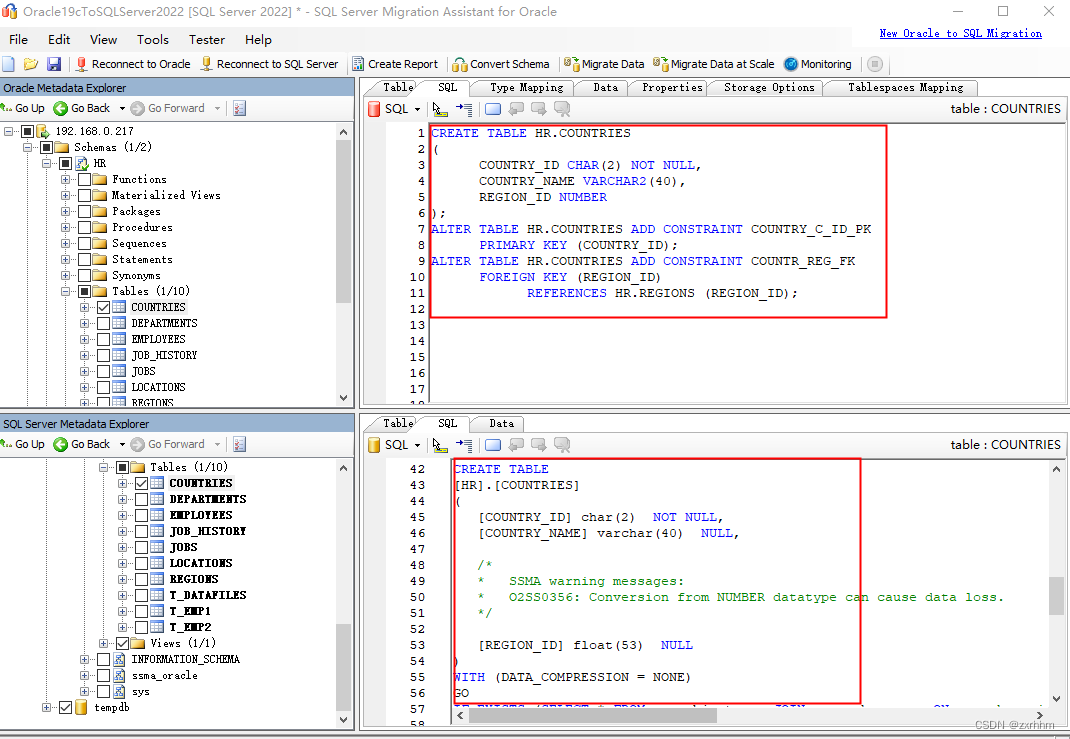The height and width of the screenshot is (739, 1070).
Task: Check the Packages folder checkbox
Action: pyautogui.click(x=84, y=212)
